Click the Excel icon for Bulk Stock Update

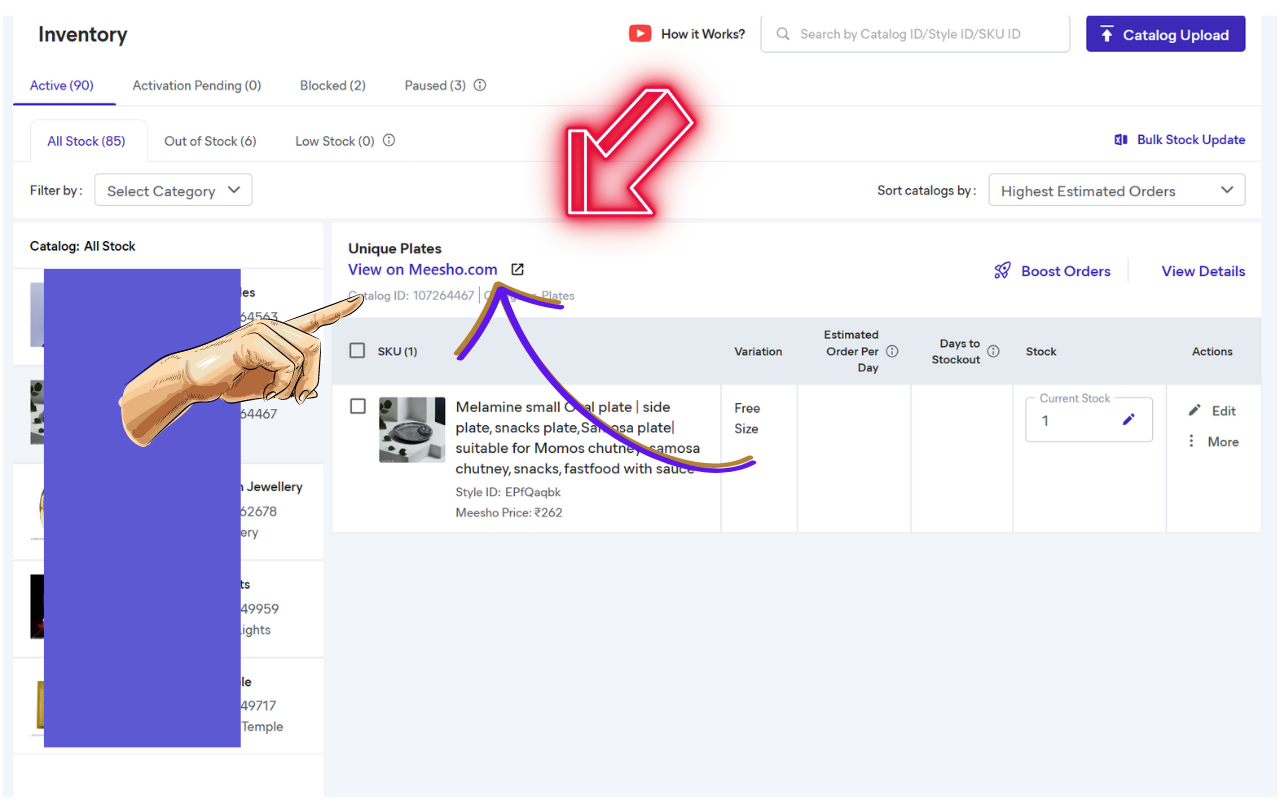pyautogui.click(x=1121, y=140)
